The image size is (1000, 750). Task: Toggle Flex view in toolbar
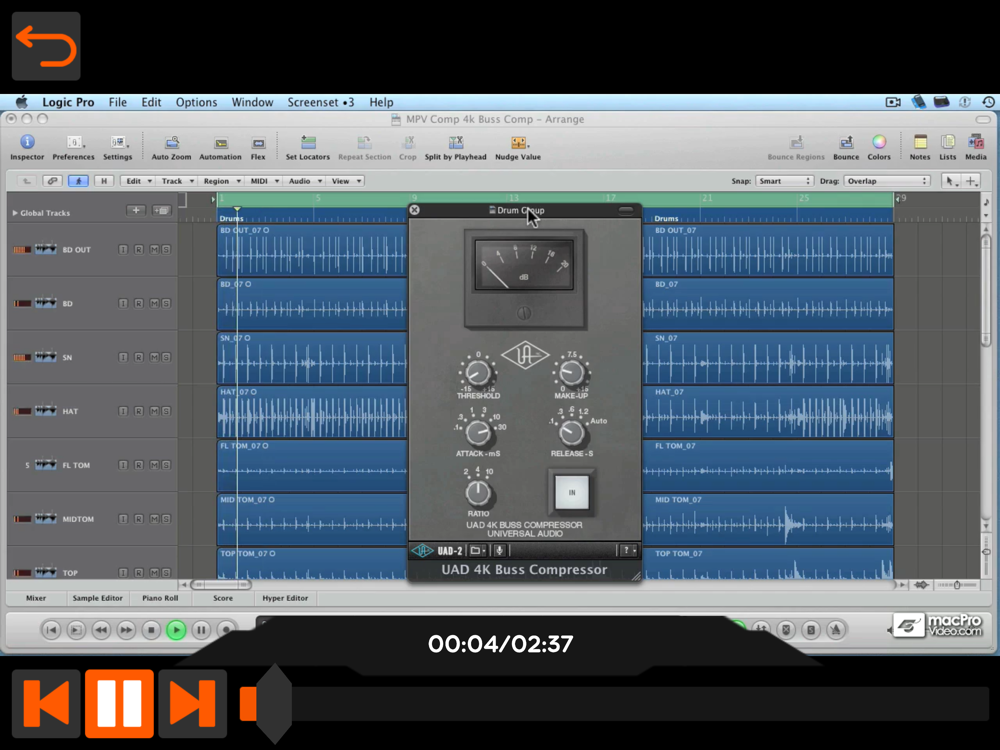tap(258, 147)
